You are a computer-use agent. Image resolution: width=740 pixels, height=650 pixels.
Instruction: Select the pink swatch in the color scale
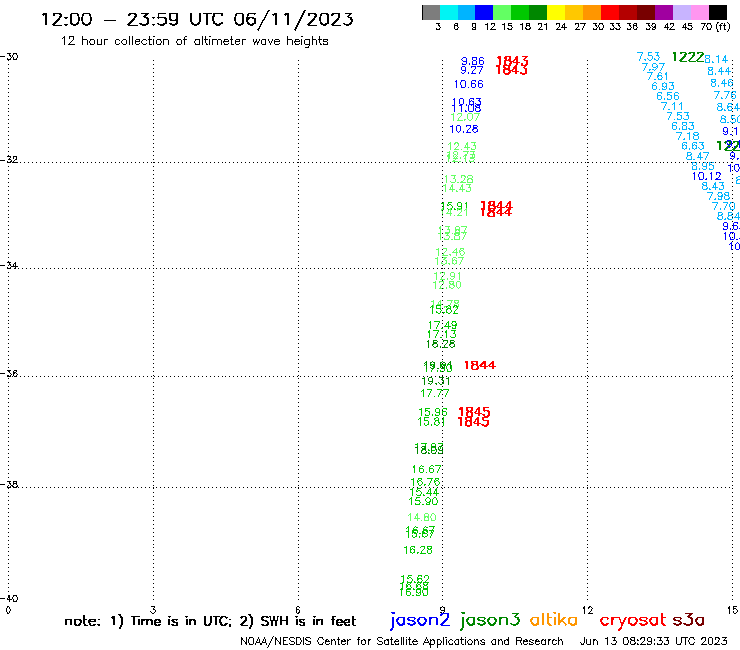pyautogui.click(x=699, y=12)
